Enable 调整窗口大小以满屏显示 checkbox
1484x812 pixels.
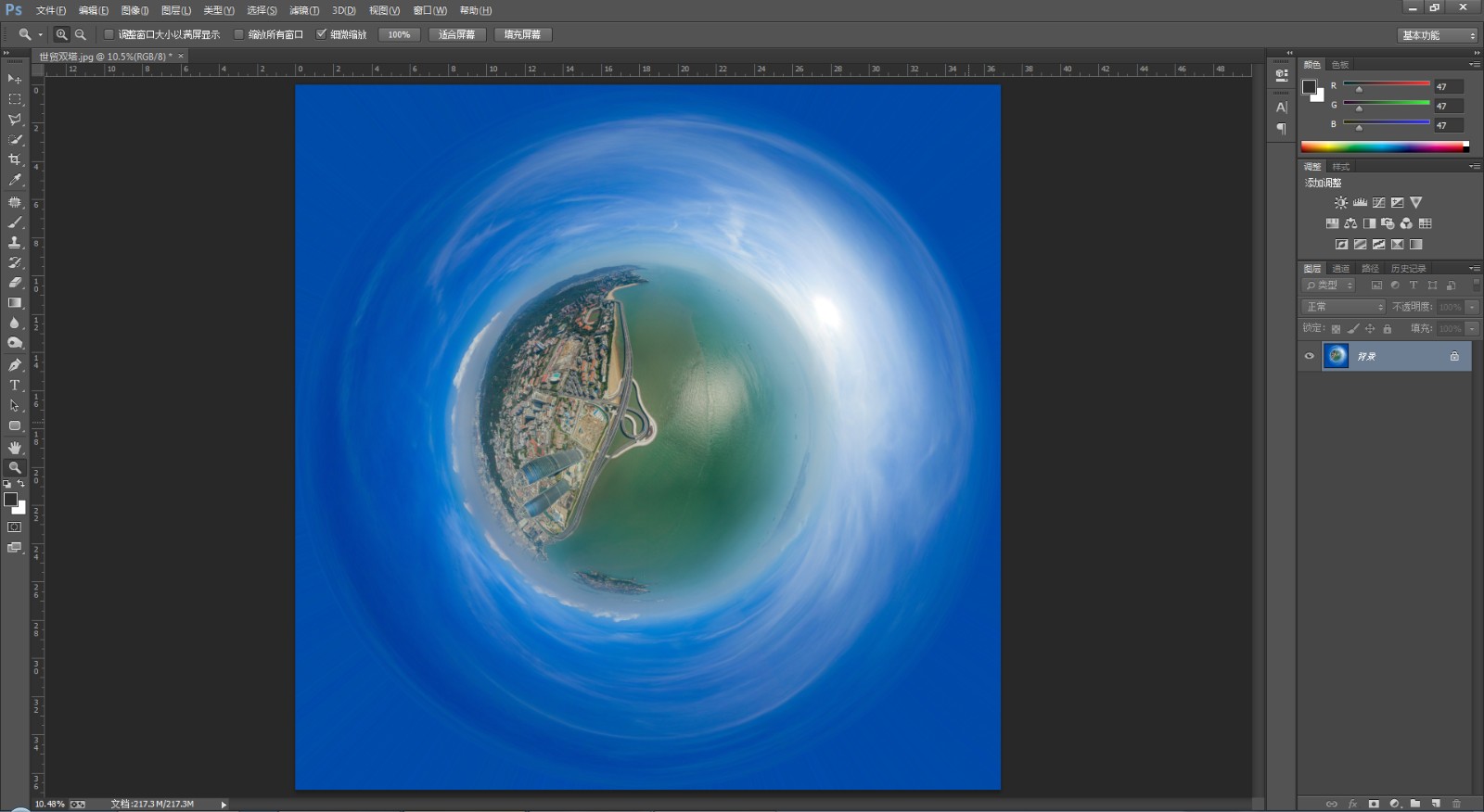[x=109, y=34]
